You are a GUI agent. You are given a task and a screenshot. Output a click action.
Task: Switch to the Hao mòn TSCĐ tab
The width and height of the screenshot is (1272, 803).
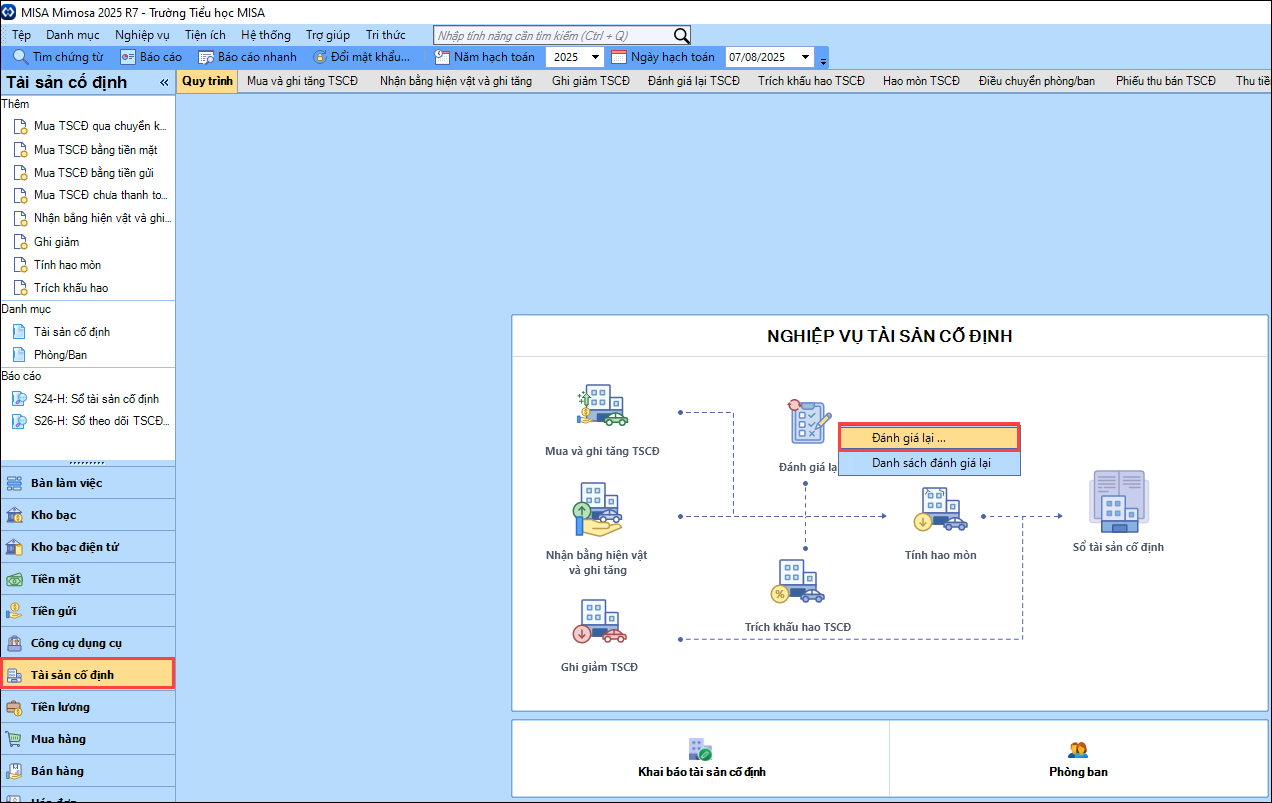click(921, 81)
